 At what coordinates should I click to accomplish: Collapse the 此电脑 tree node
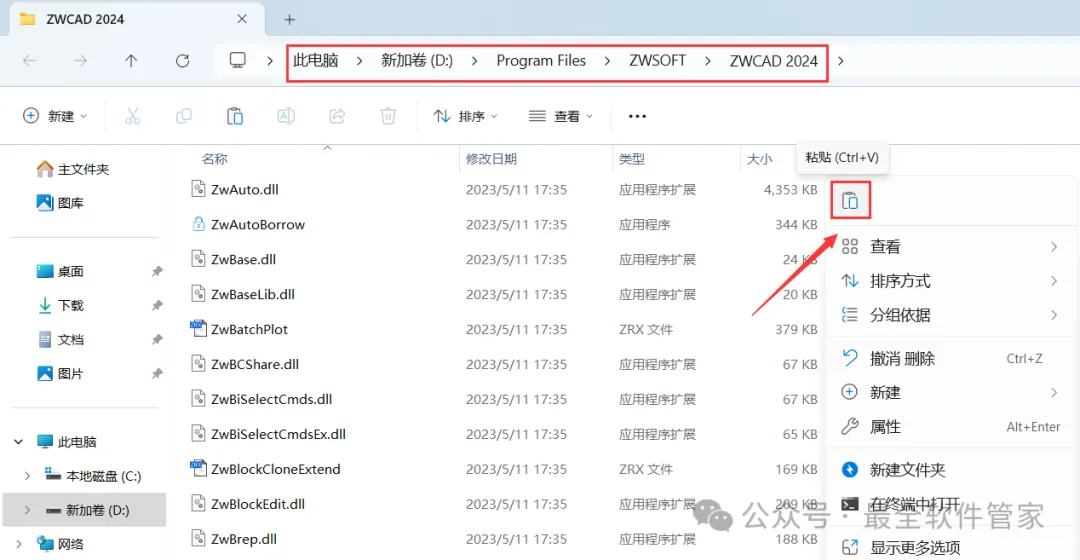[x=19, y=442]
